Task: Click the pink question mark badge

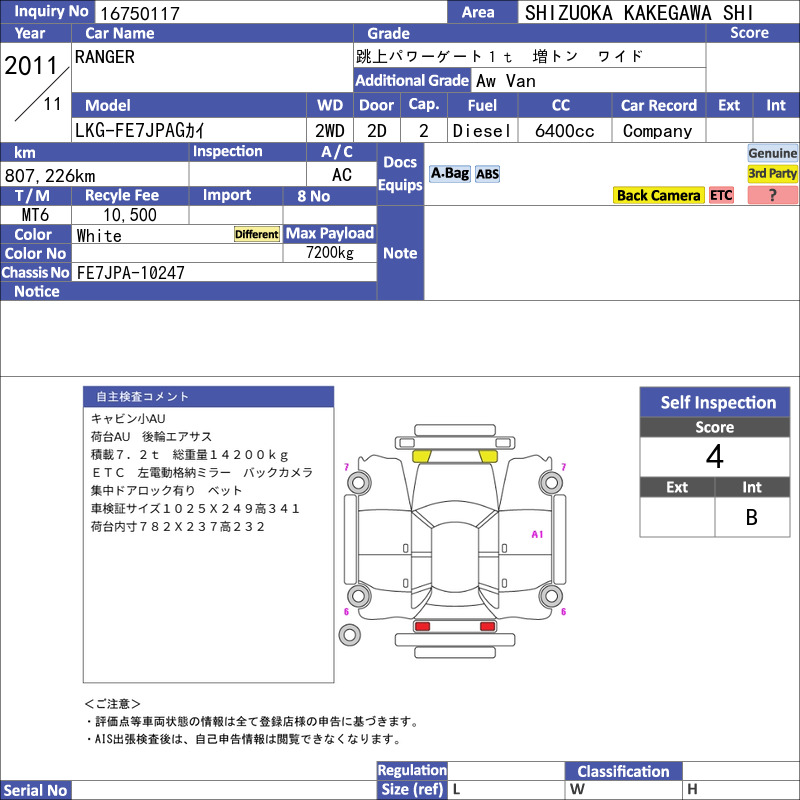Action: [772, 195]
